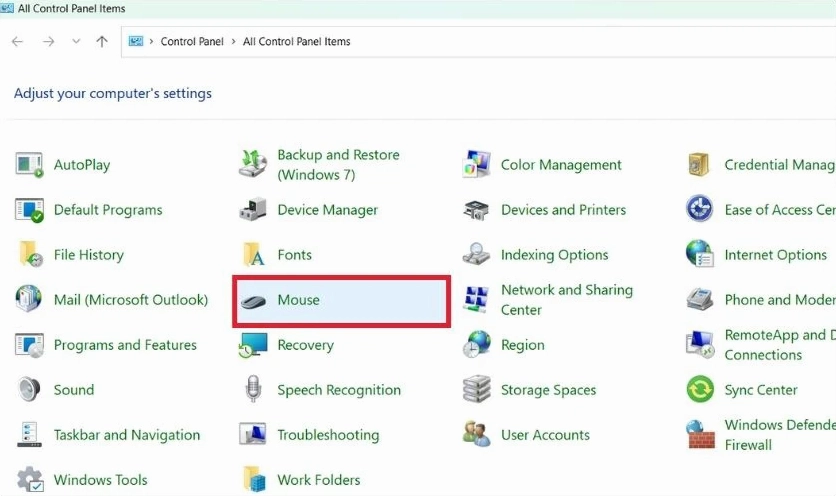Expand the chevron after Control Panel breadcrumb
The width and height of the screenshot is (836, 496).
[233, 42]
